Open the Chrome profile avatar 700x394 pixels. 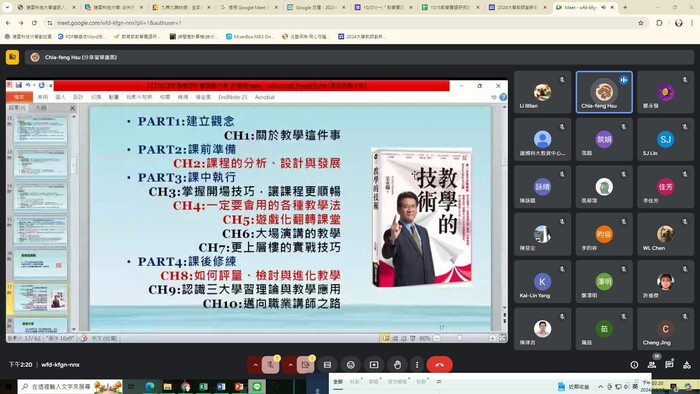click(679, 23)
